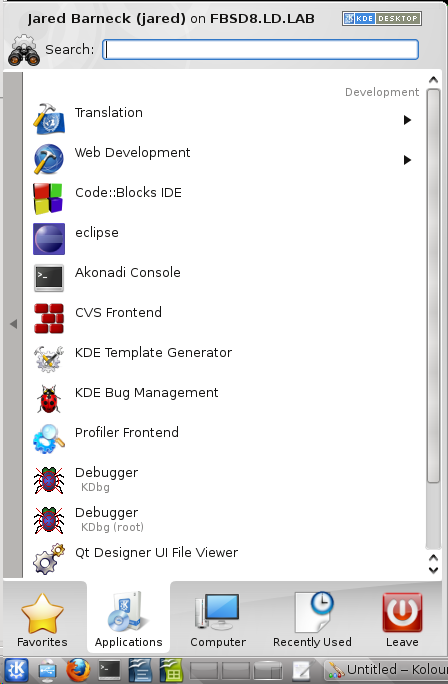The width and height of the screenshot is (448, 684).
Task: Click the Search input field
Action: coord(260,49)
